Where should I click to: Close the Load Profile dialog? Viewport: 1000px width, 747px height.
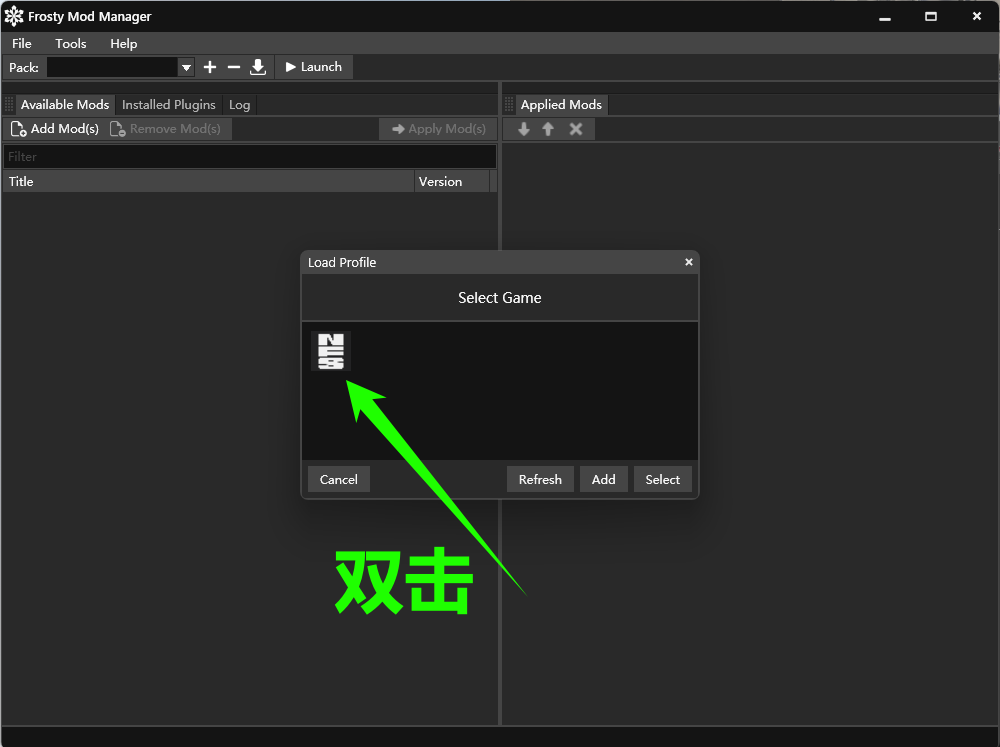(689, 262)
